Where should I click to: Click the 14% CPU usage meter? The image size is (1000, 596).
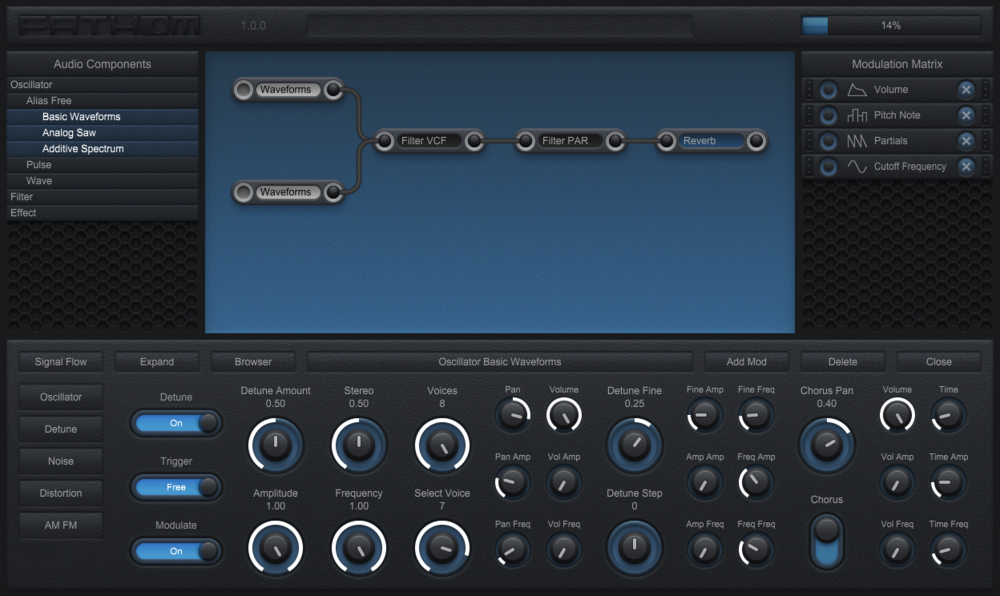(891, 25)
